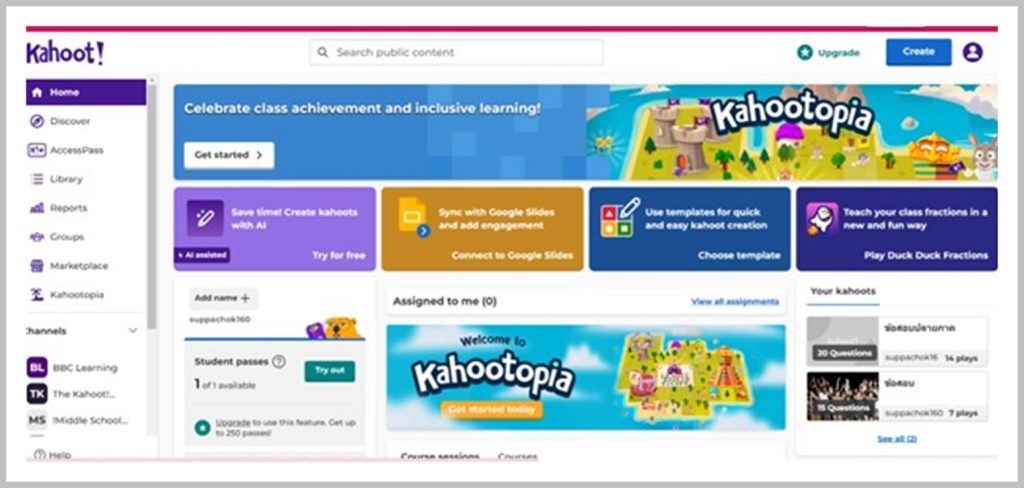Open the Discover compass icon
The image size is (1024, 488).
click(37, 121)
